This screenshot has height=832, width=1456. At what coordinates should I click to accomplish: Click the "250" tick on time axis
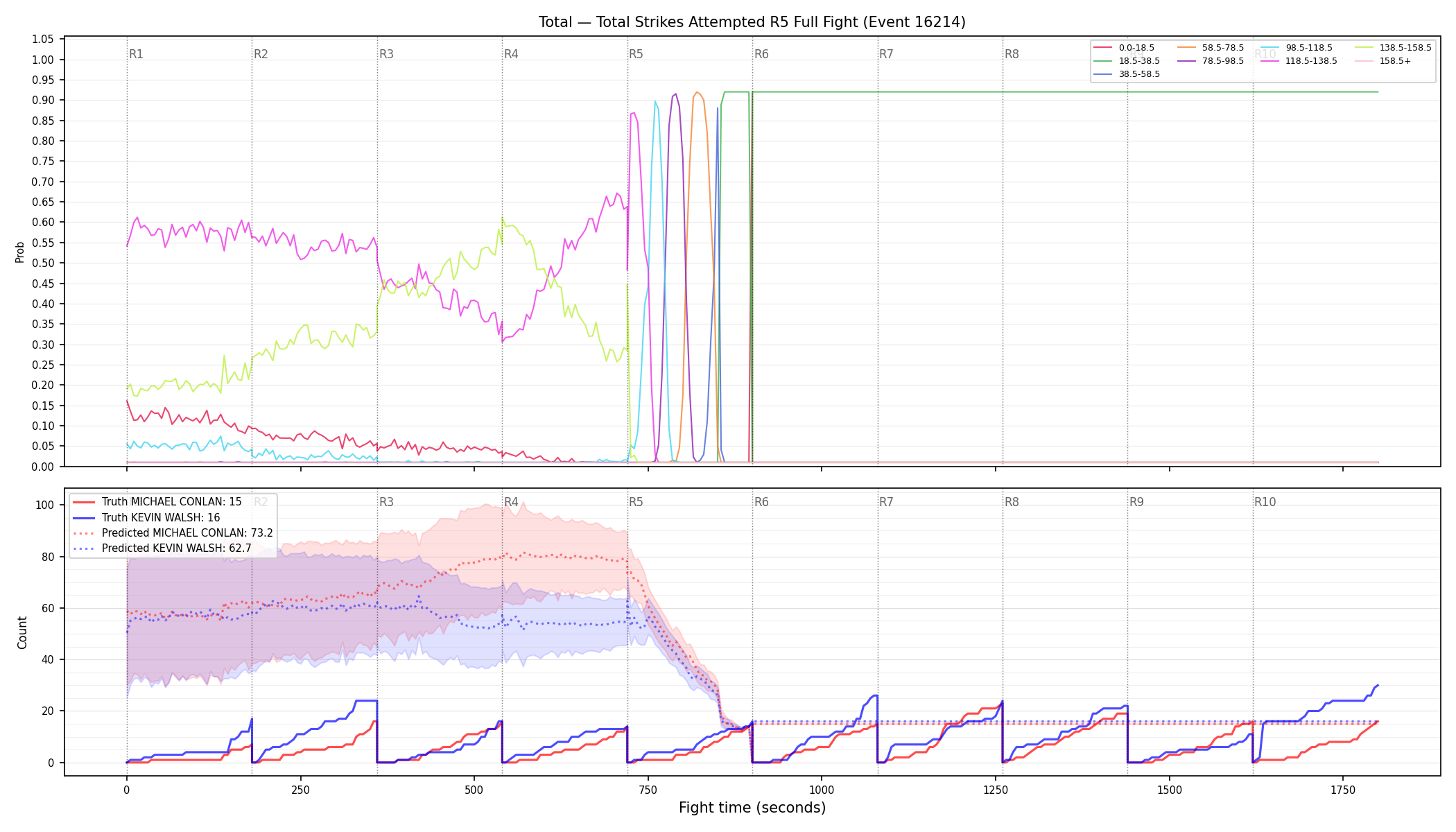pos(300,790)
